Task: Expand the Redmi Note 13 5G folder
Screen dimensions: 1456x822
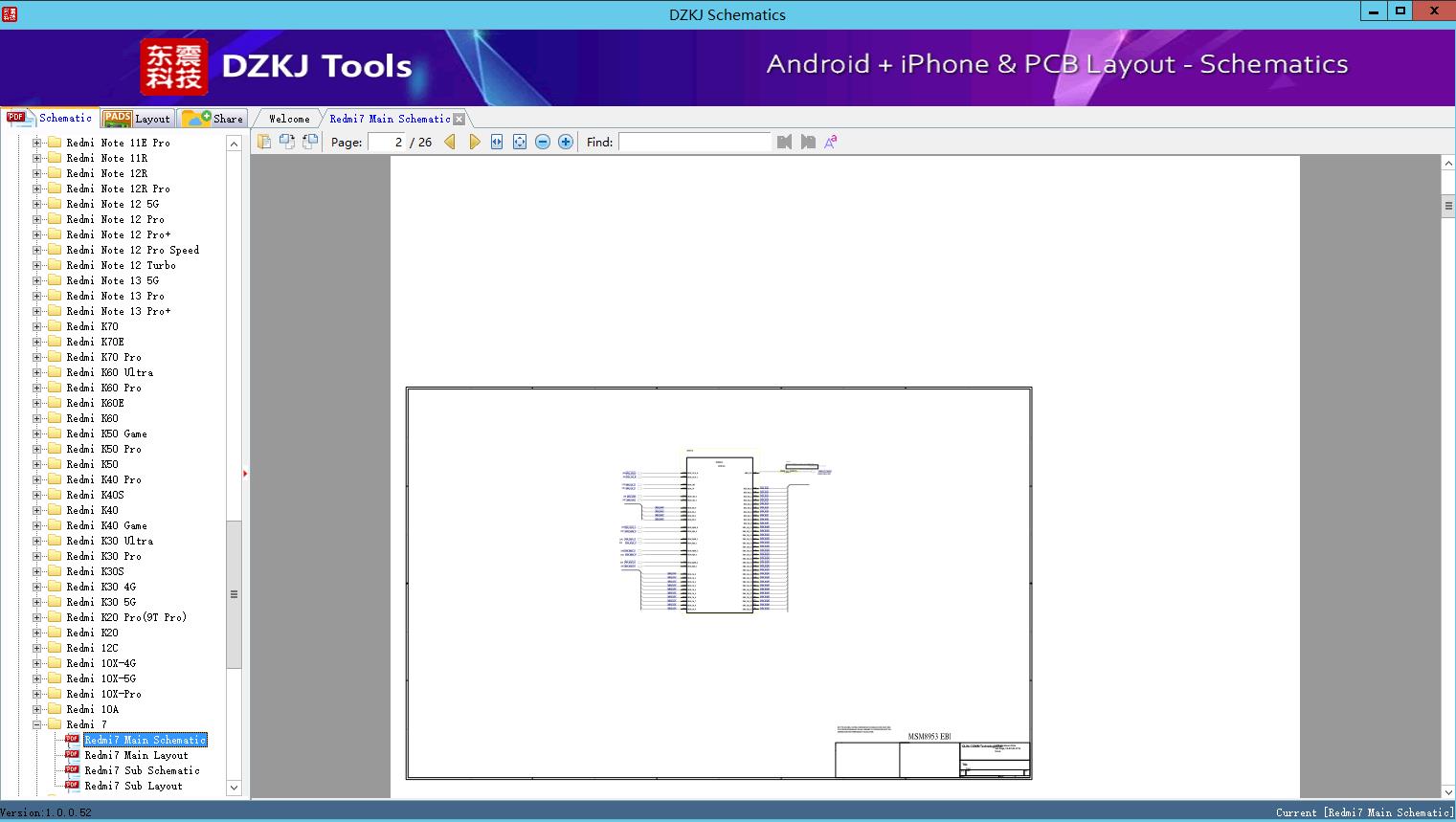Action: 37,280
